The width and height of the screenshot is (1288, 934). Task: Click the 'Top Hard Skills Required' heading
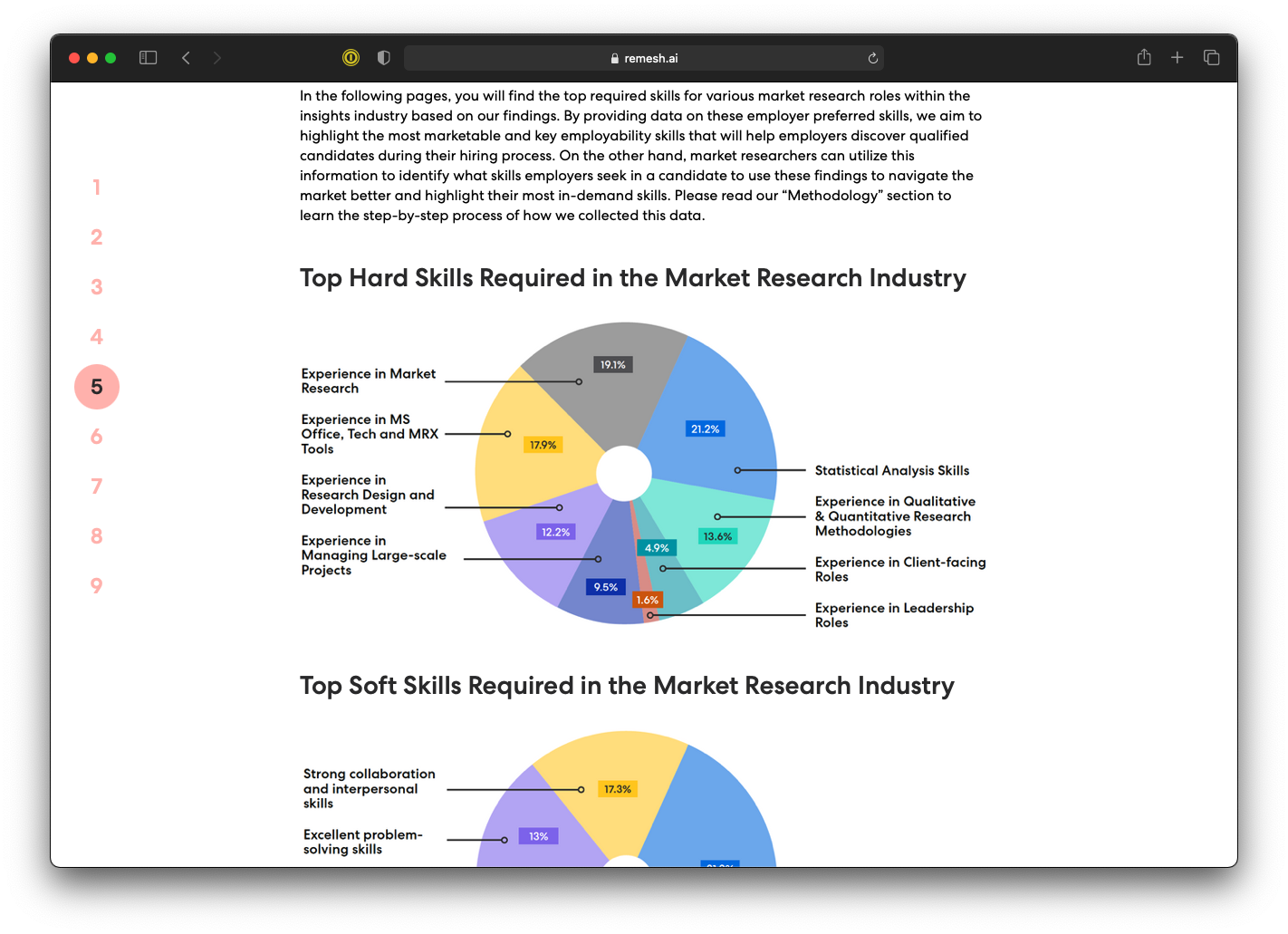tap(633, 278)
